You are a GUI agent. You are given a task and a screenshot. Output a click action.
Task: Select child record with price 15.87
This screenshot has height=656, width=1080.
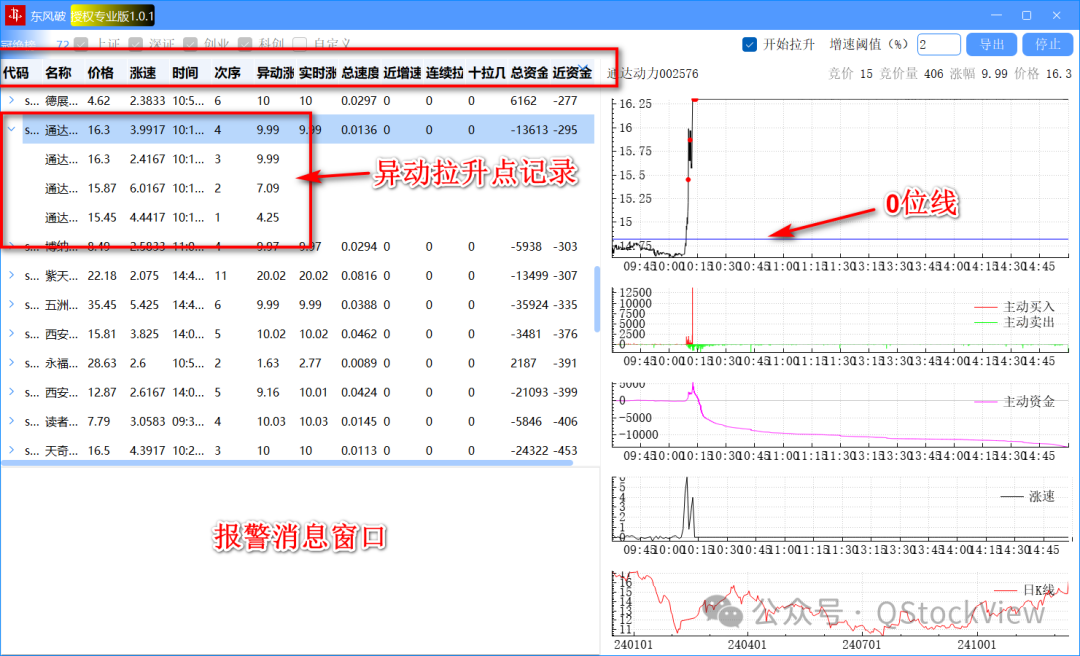click(x=102, y=188)
